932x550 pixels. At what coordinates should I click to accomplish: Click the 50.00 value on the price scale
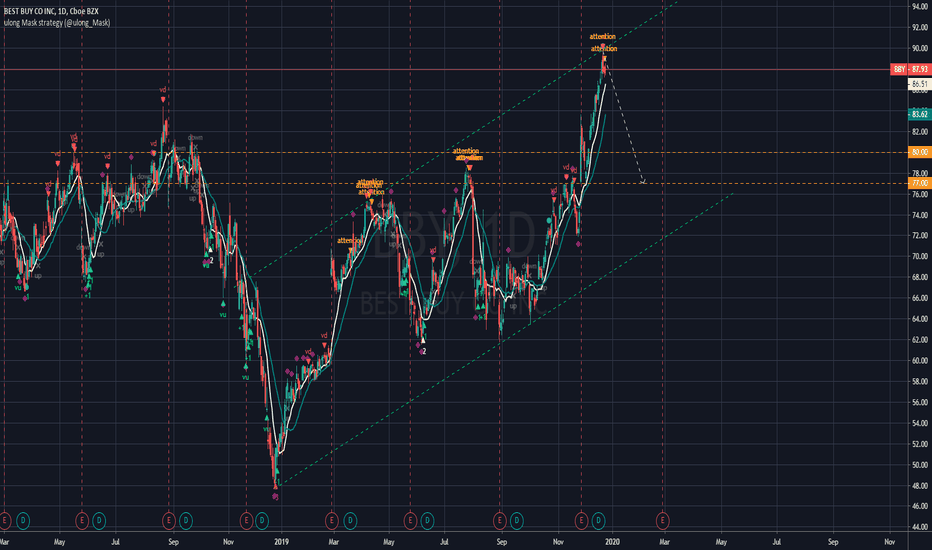click(x=920, y=464)
